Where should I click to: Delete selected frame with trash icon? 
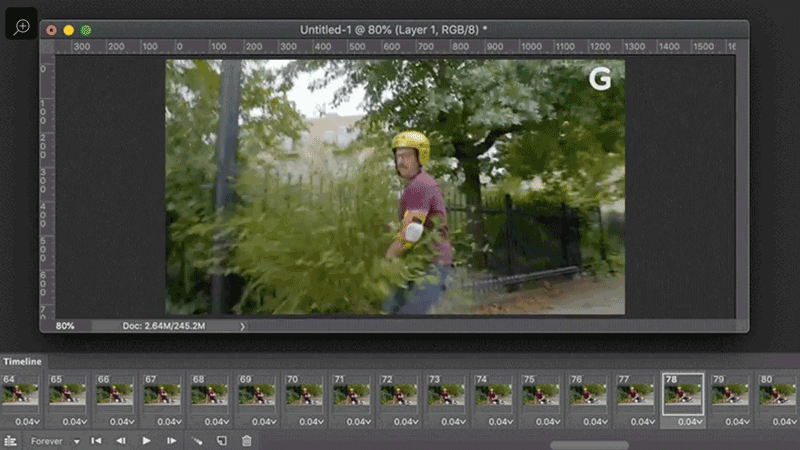coord(246,440)
